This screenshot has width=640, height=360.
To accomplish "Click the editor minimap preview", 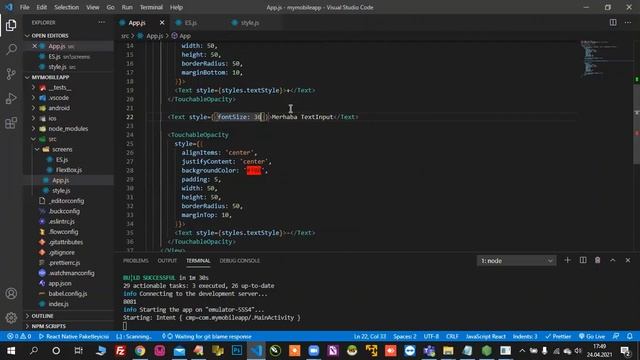I will pos(606,58).
